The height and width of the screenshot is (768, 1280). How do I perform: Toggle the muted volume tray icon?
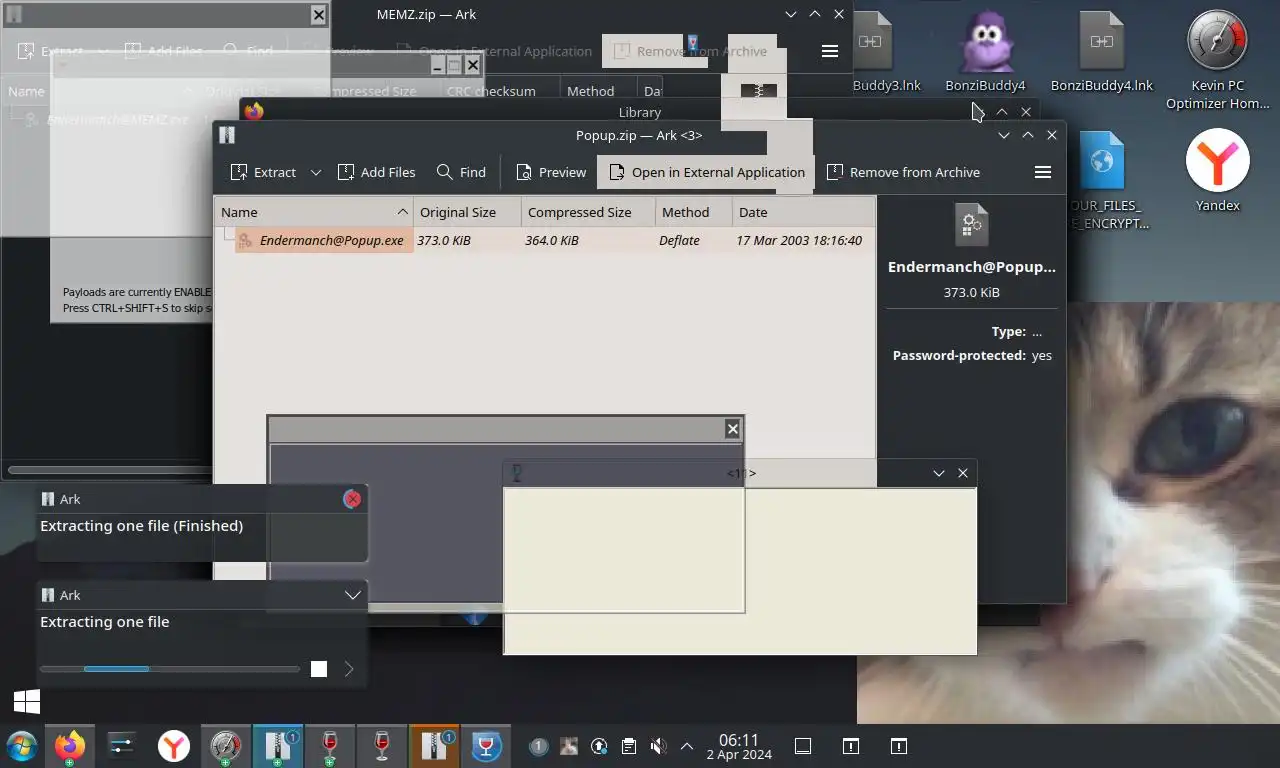point(658,746)
